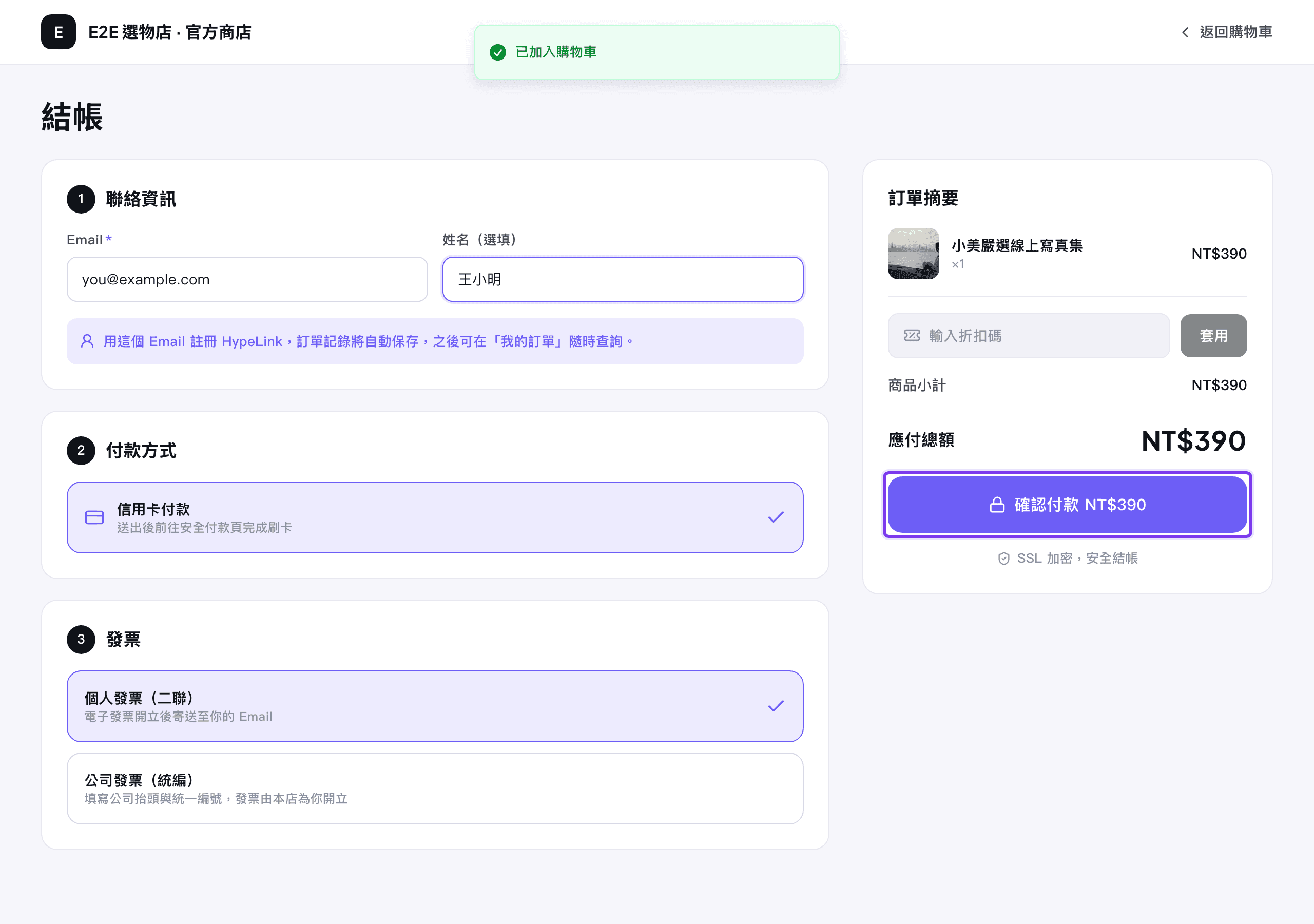Click the green checkmark in 已加入購物車 toast
The height and width of the screenshot is (924, 1314).
498,52
